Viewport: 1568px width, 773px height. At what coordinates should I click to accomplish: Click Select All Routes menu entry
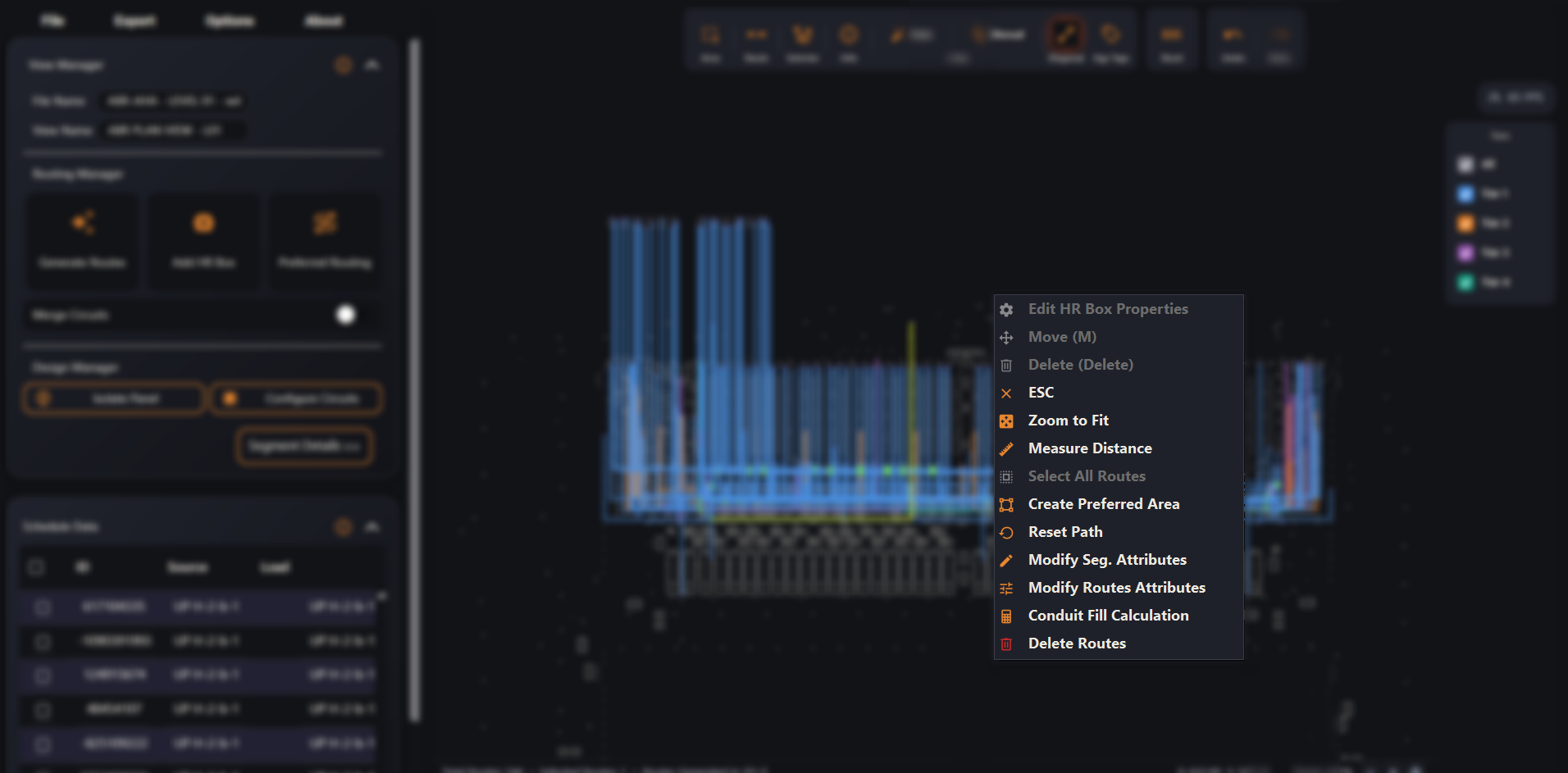point(1119,476)
